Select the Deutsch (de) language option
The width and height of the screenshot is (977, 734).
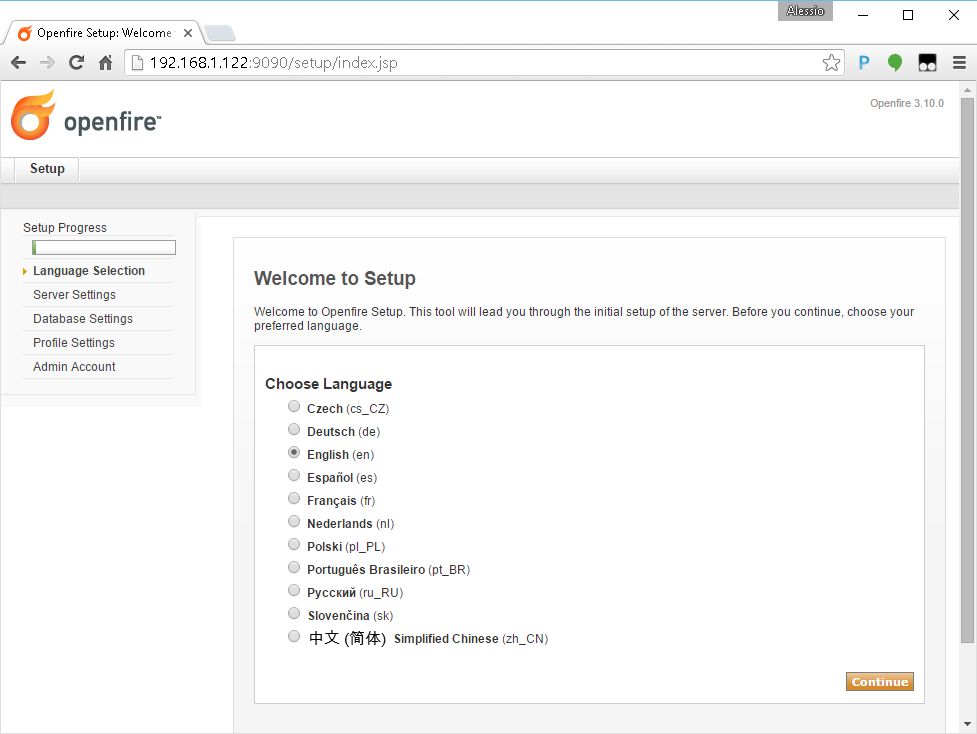coord(294,430)
